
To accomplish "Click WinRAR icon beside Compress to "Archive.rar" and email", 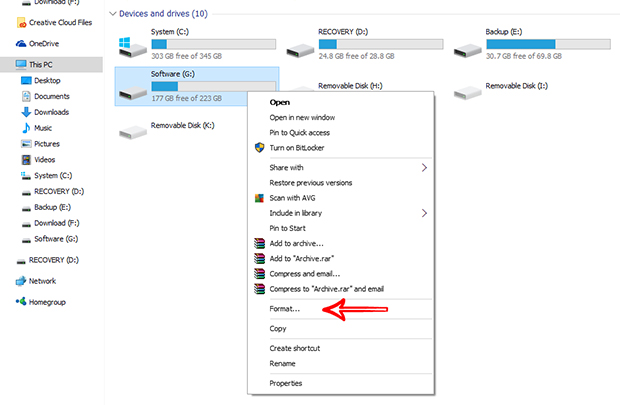I will 259,289.
